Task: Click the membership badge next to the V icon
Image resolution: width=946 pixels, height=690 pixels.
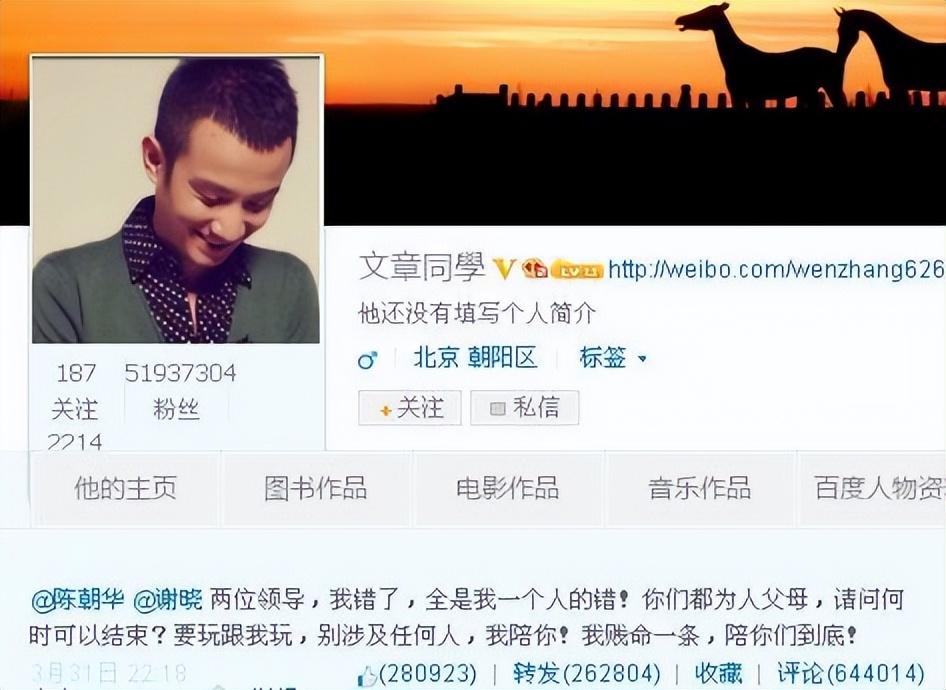Action: pyautogui.click(x=534, y=268)
